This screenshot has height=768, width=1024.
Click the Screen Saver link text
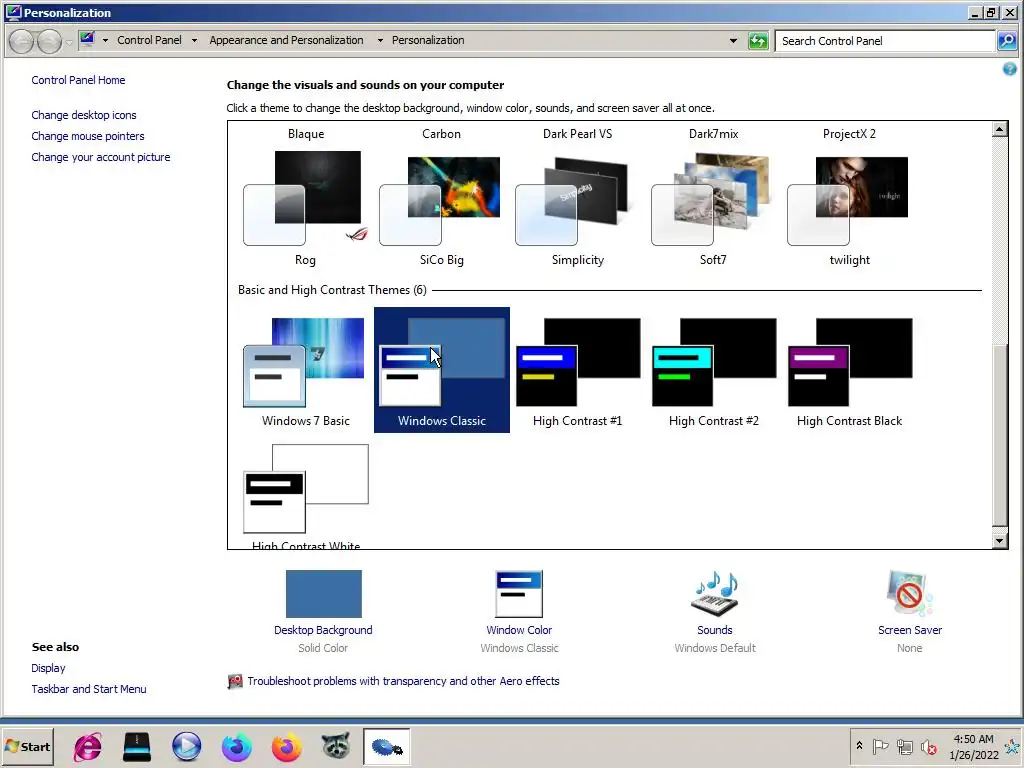click(910, 630)
